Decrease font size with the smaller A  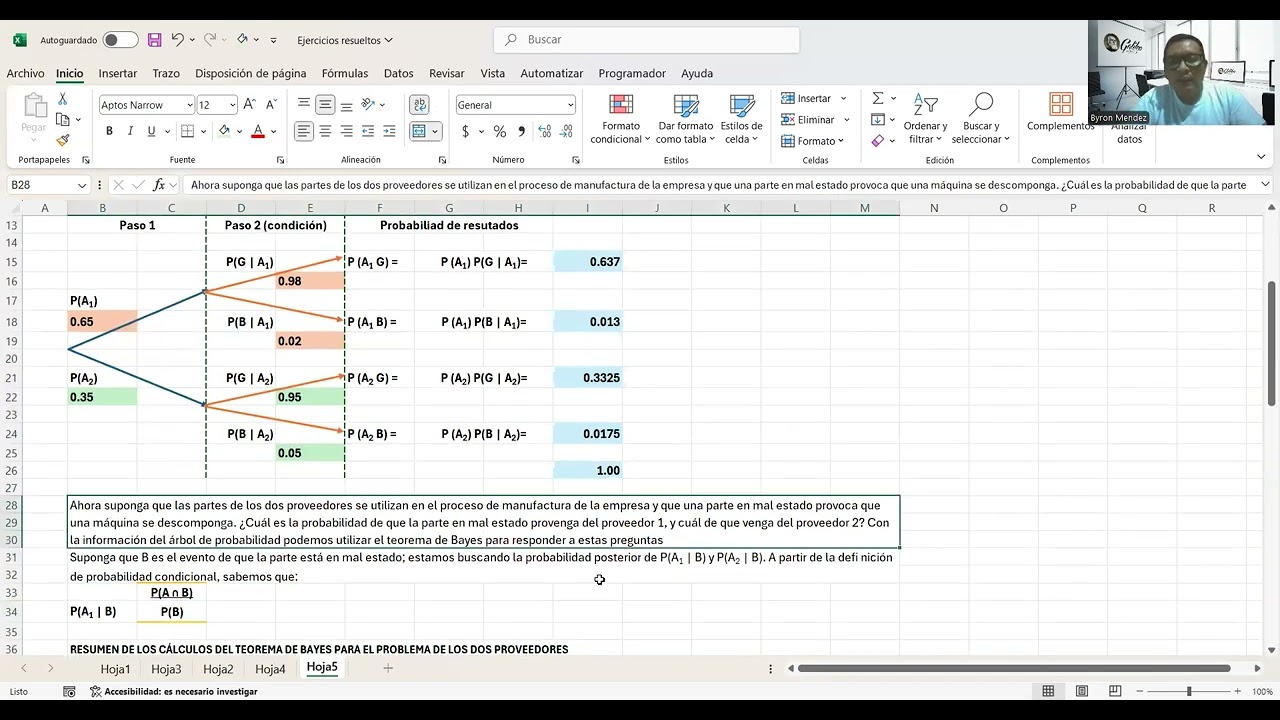tap(270, 105)
